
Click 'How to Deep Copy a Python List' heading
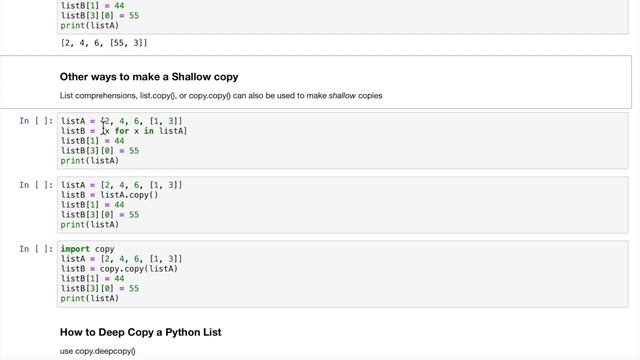(x=140, y=332)
